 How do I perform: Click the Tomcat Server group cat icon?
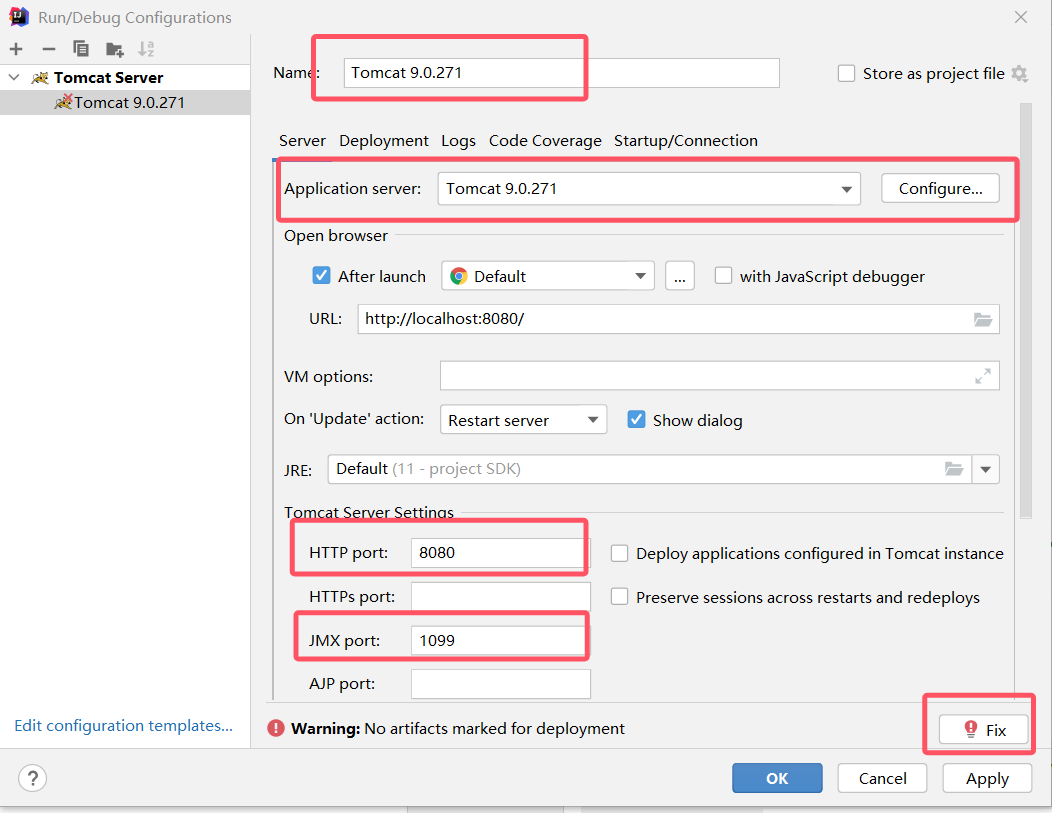(40, 78)
